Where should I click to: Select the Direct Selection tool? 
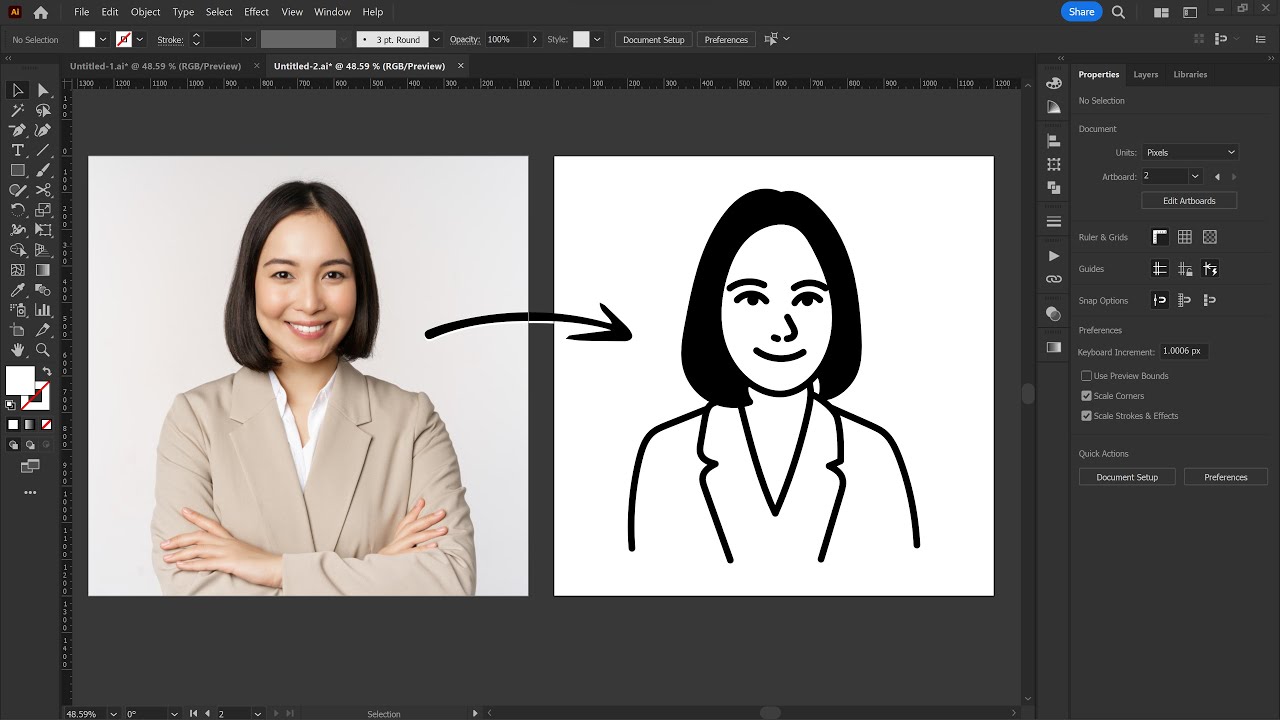pyautogui.click(x=43, y=90)
